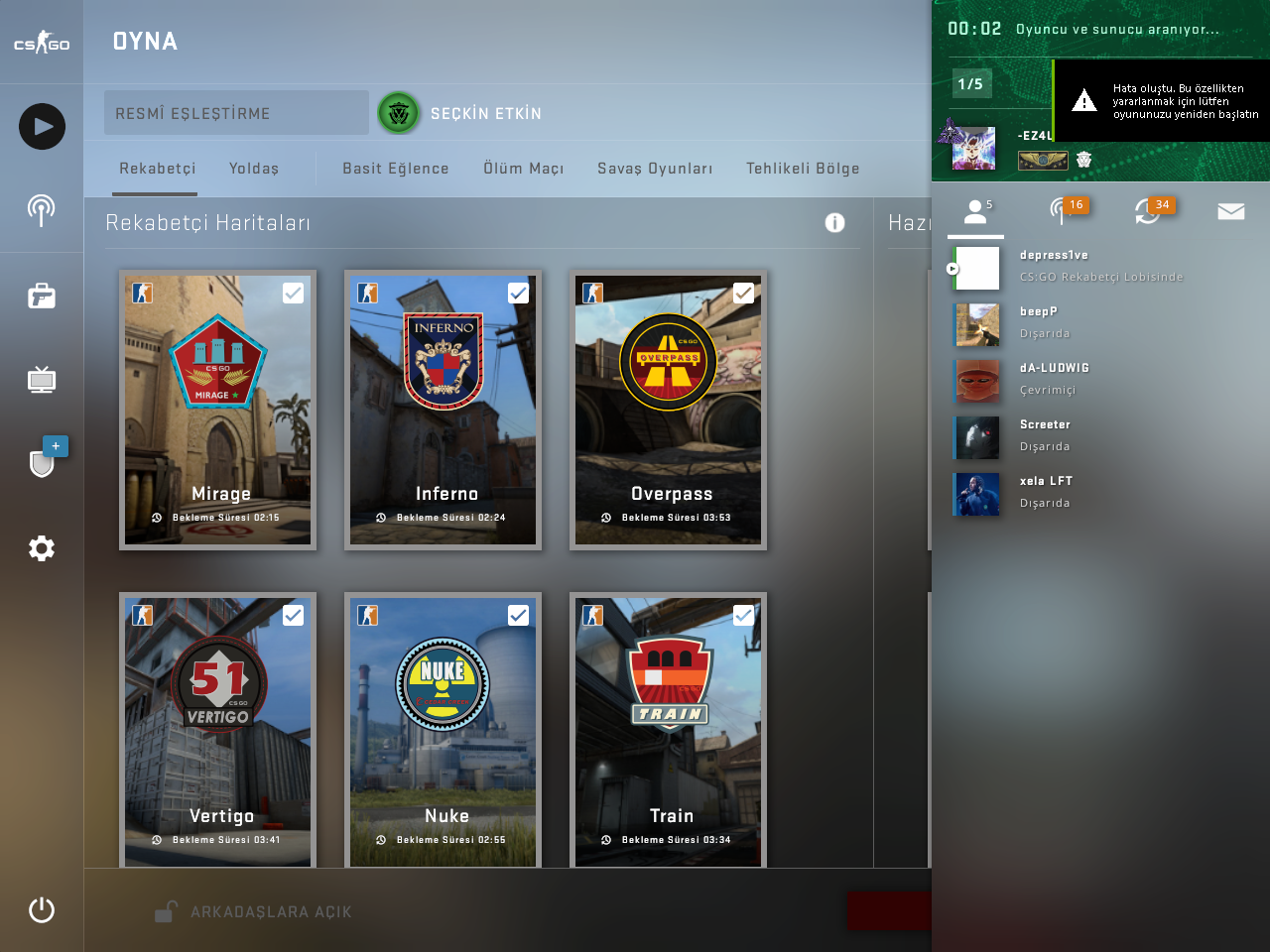Image resolution: width=1270 pixels, height=952 pixels.
Task: Open the invites envelope icon
Action: click(x=1231, y=211)
